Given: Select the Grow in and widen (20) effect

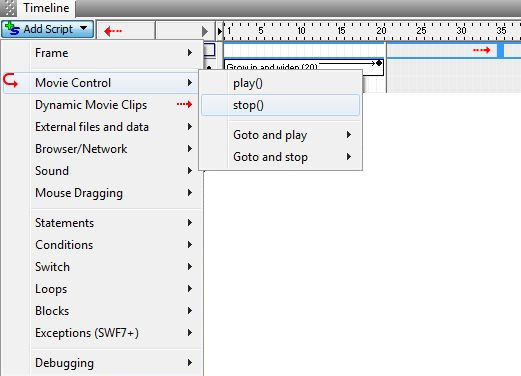Looking at the screenshot, I should [x=304, y=67].
